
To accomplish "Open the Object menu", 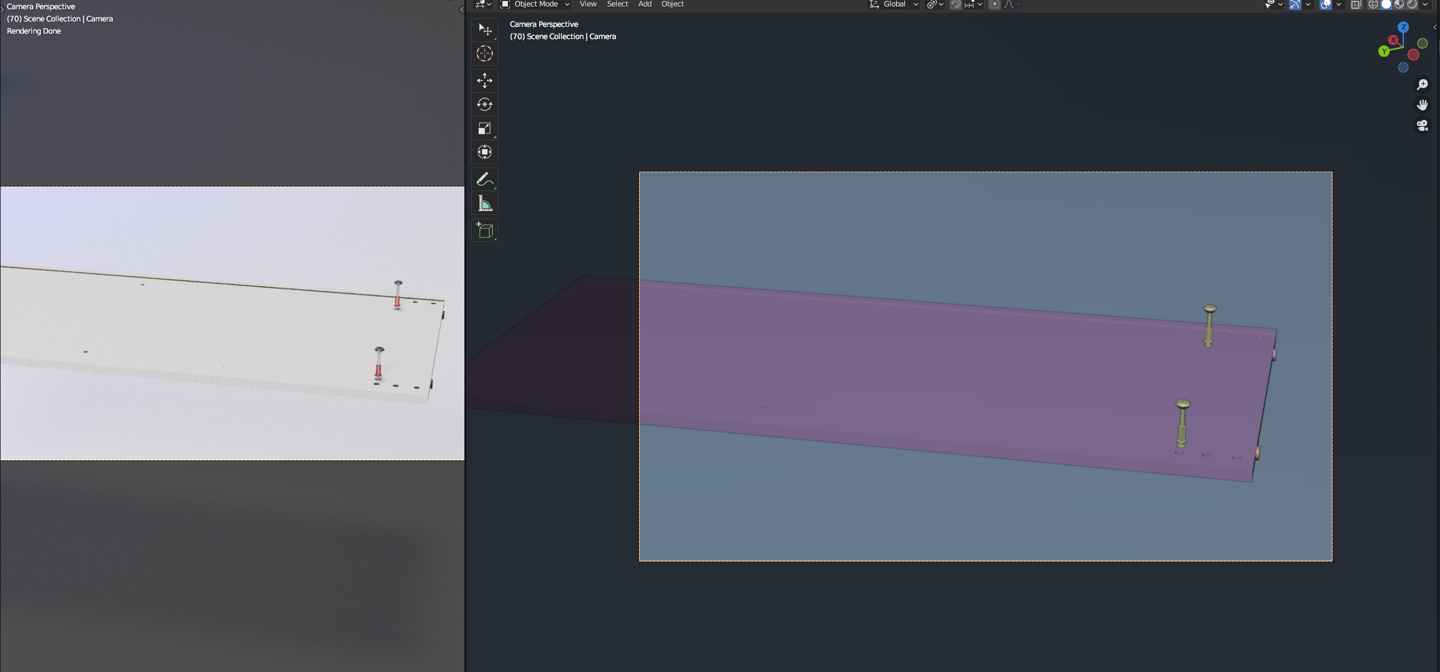I will (672, 4).
